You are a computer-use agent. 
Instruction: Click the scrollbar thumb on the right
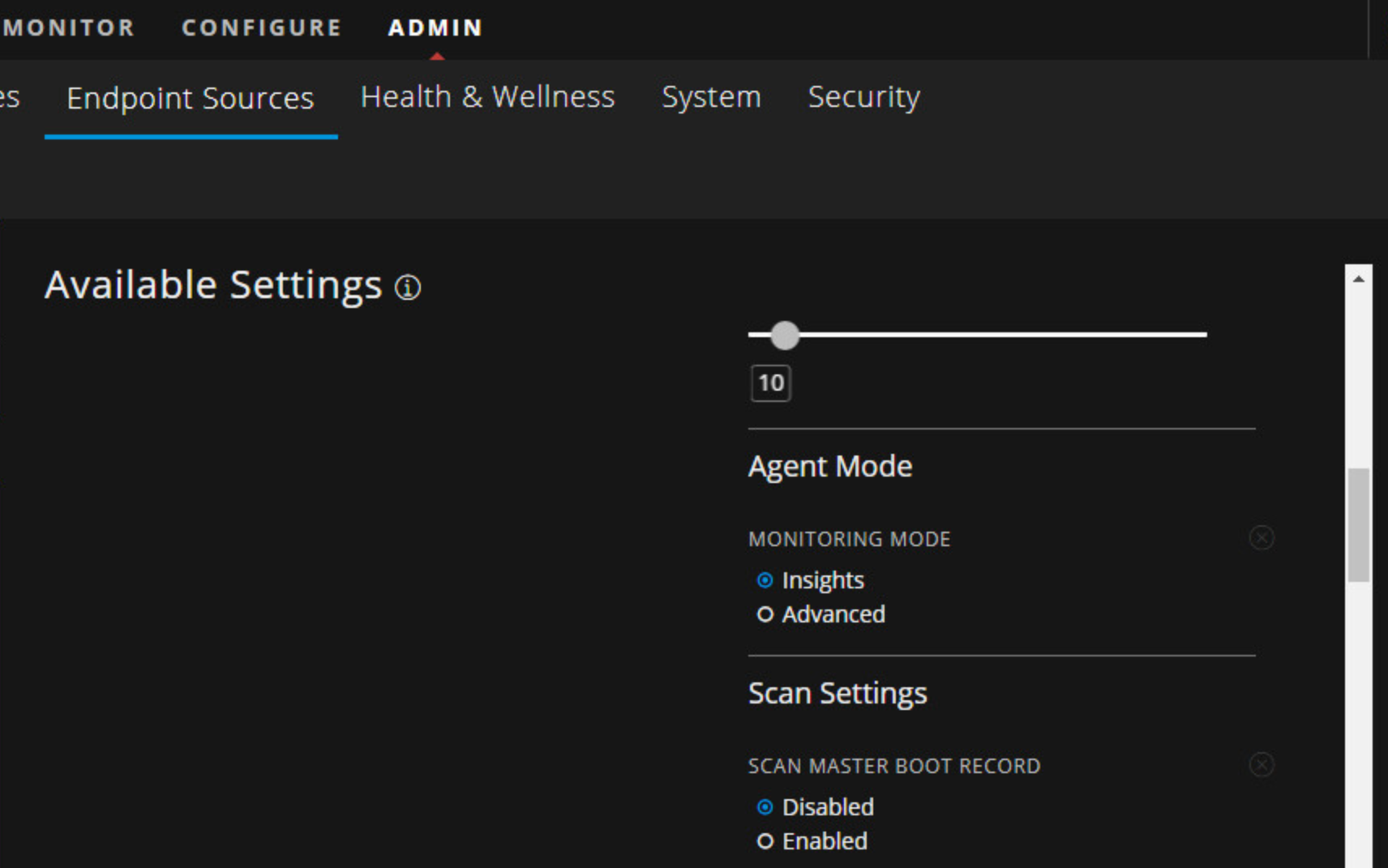1356,519
